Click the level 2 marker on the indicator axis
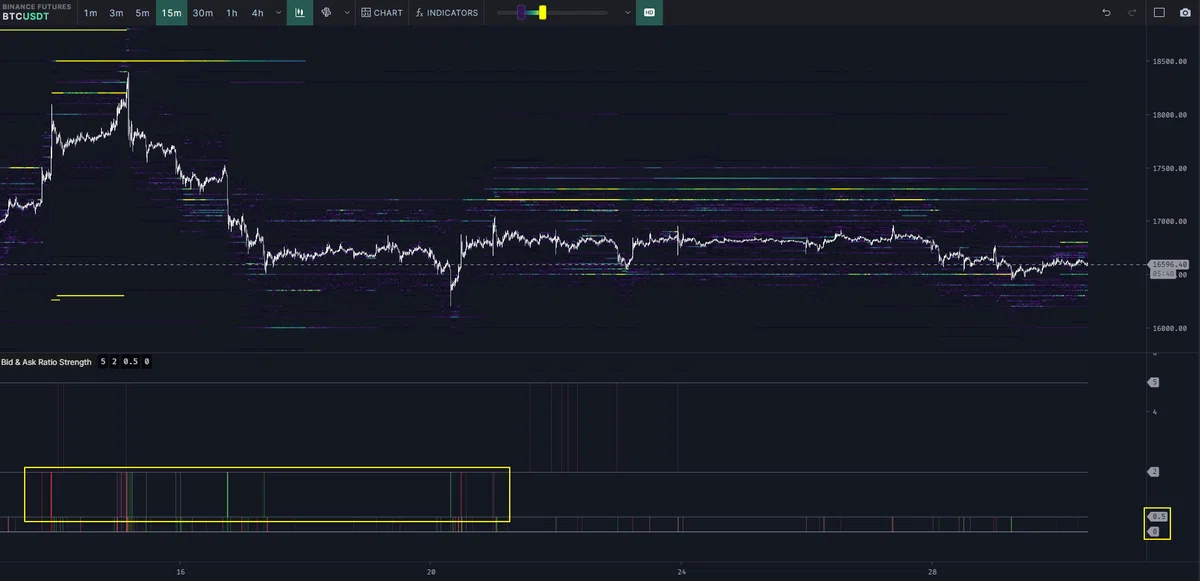This screenshot has height=581, width=1200. pyautogui.click(x=1153, y=471)
